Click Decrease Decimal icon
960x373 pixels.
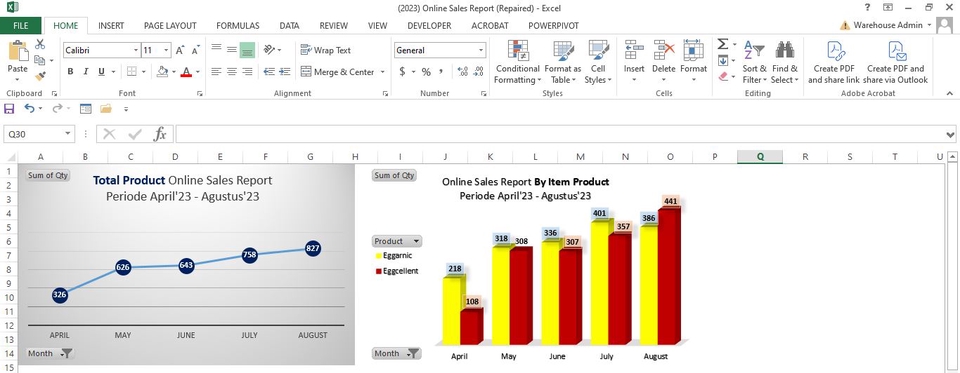tap(479, 72)
